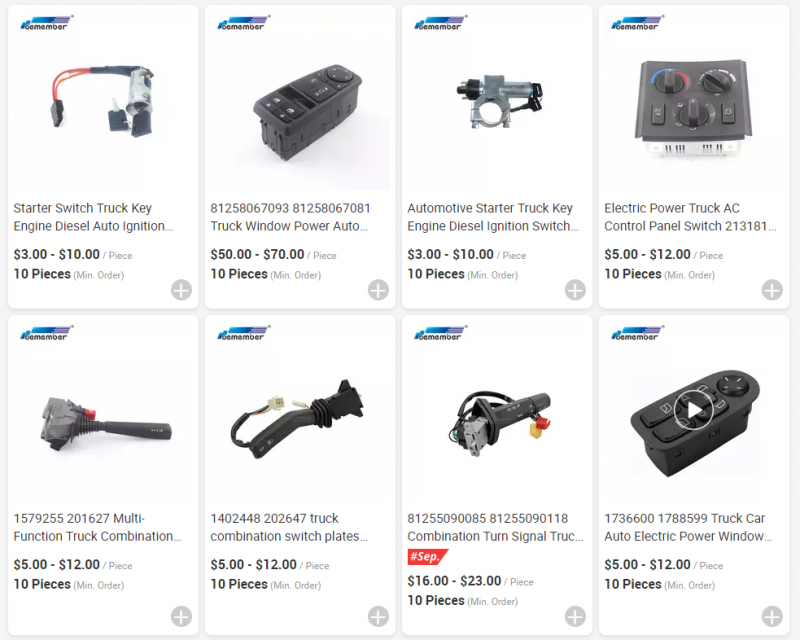Screen dimensions: 800x640
Task: Play the video on 1736600 power window switch
Action: point(693,410)
